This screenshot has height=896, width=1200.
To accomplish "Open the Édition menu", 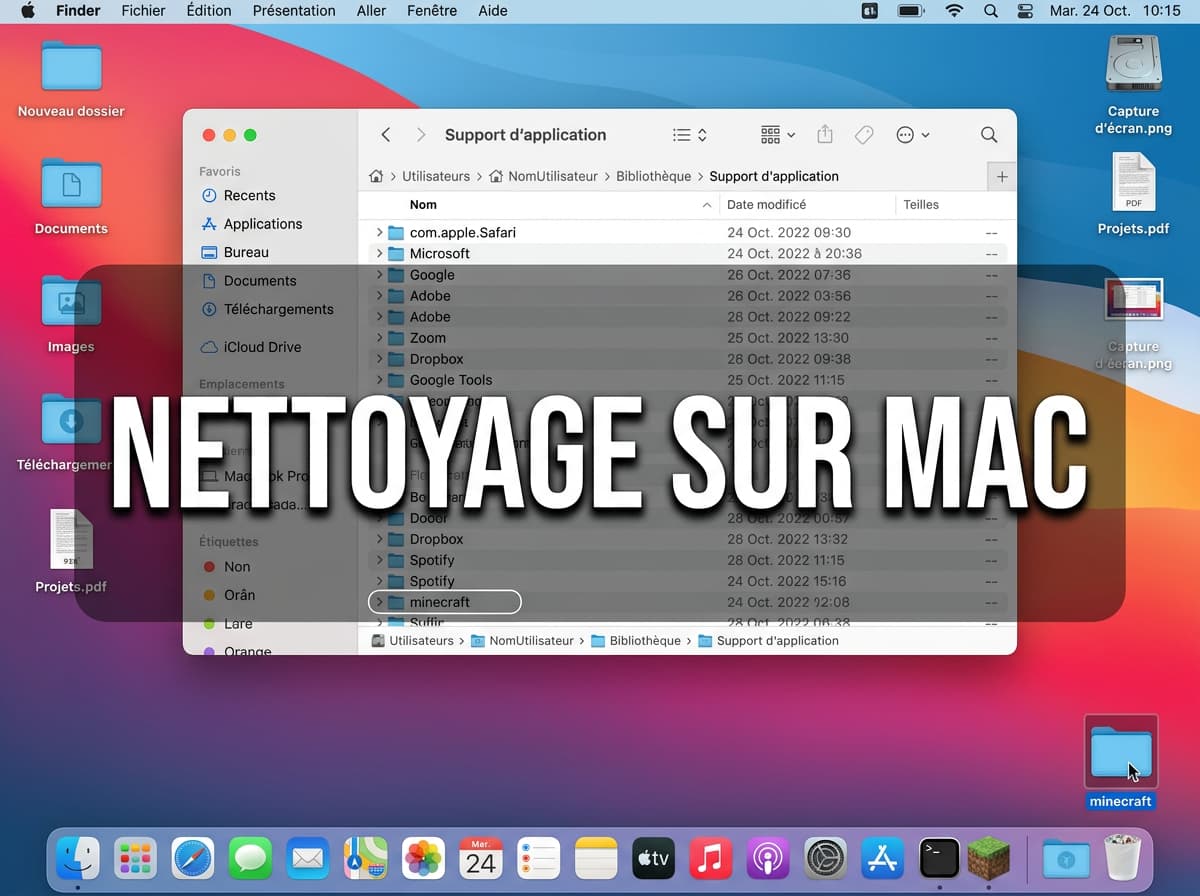I will point(209,11).
